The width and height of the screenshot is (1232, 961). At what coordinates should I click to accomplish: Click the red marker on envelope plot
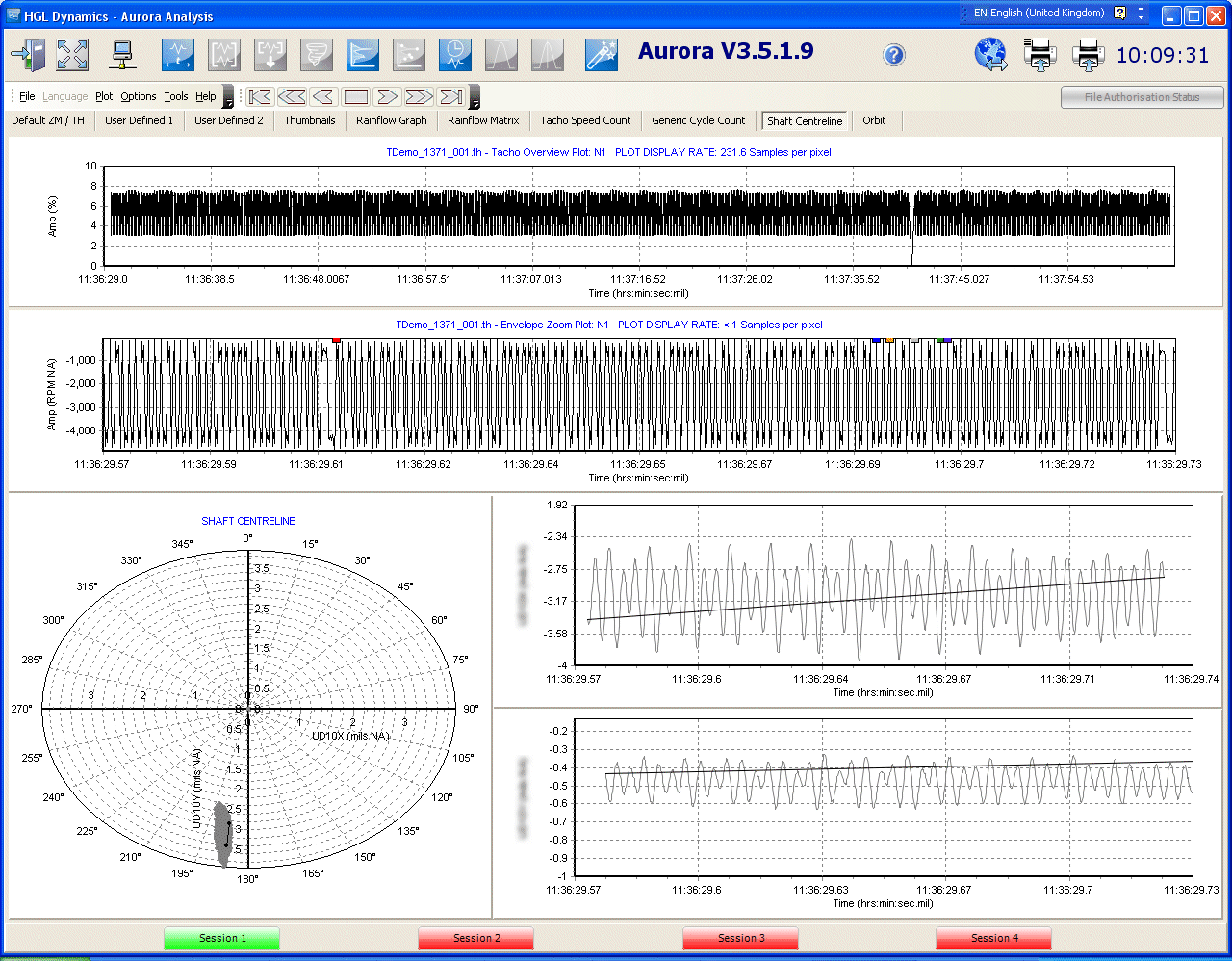point(336,340)
